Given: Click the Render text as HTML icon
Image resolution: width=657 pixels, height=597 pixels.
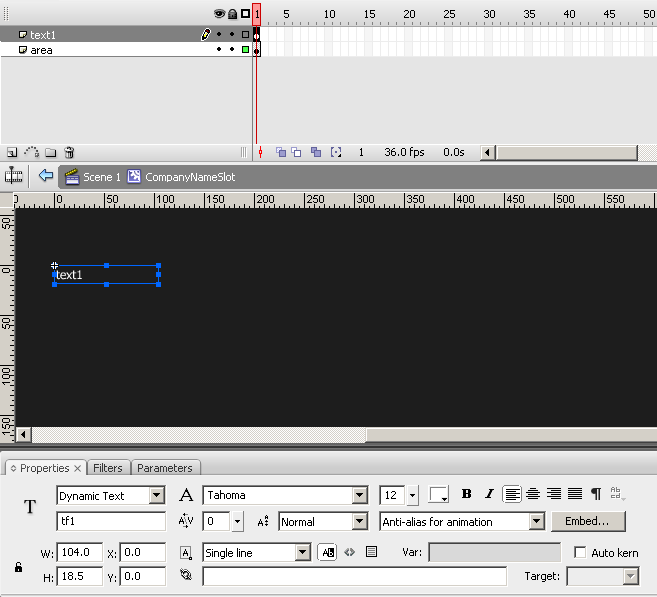Looking at the screenshot, I should pos(349,551).
